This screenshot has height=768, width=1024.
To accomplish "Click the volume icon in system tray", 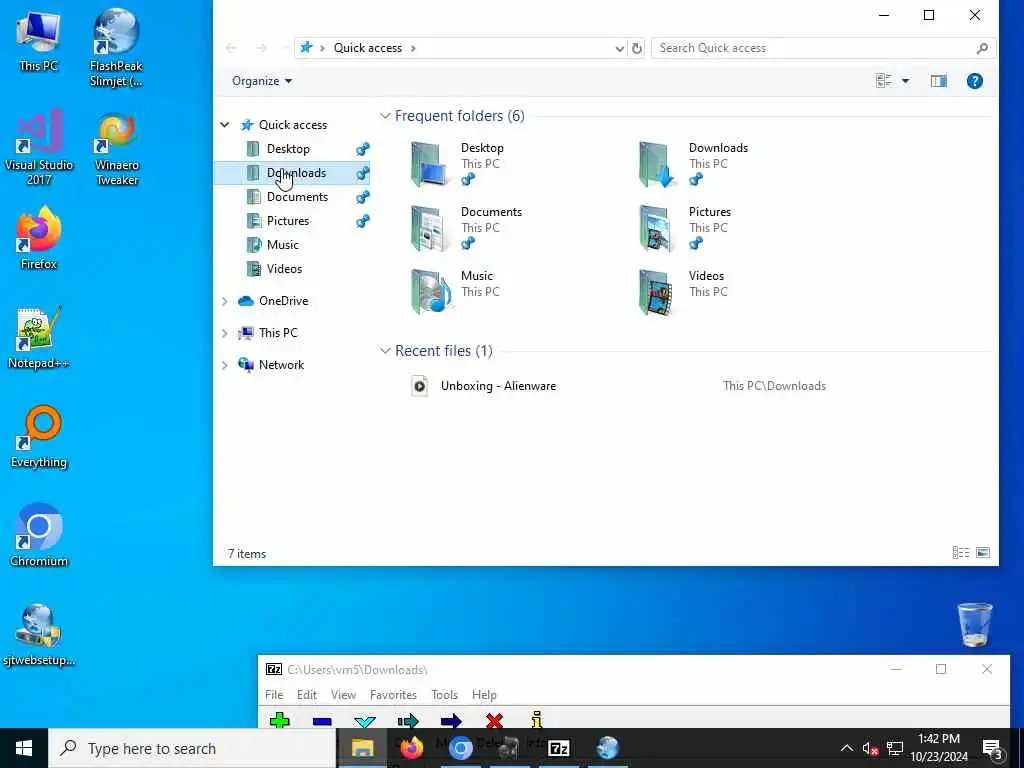I will tap(870, 748).
